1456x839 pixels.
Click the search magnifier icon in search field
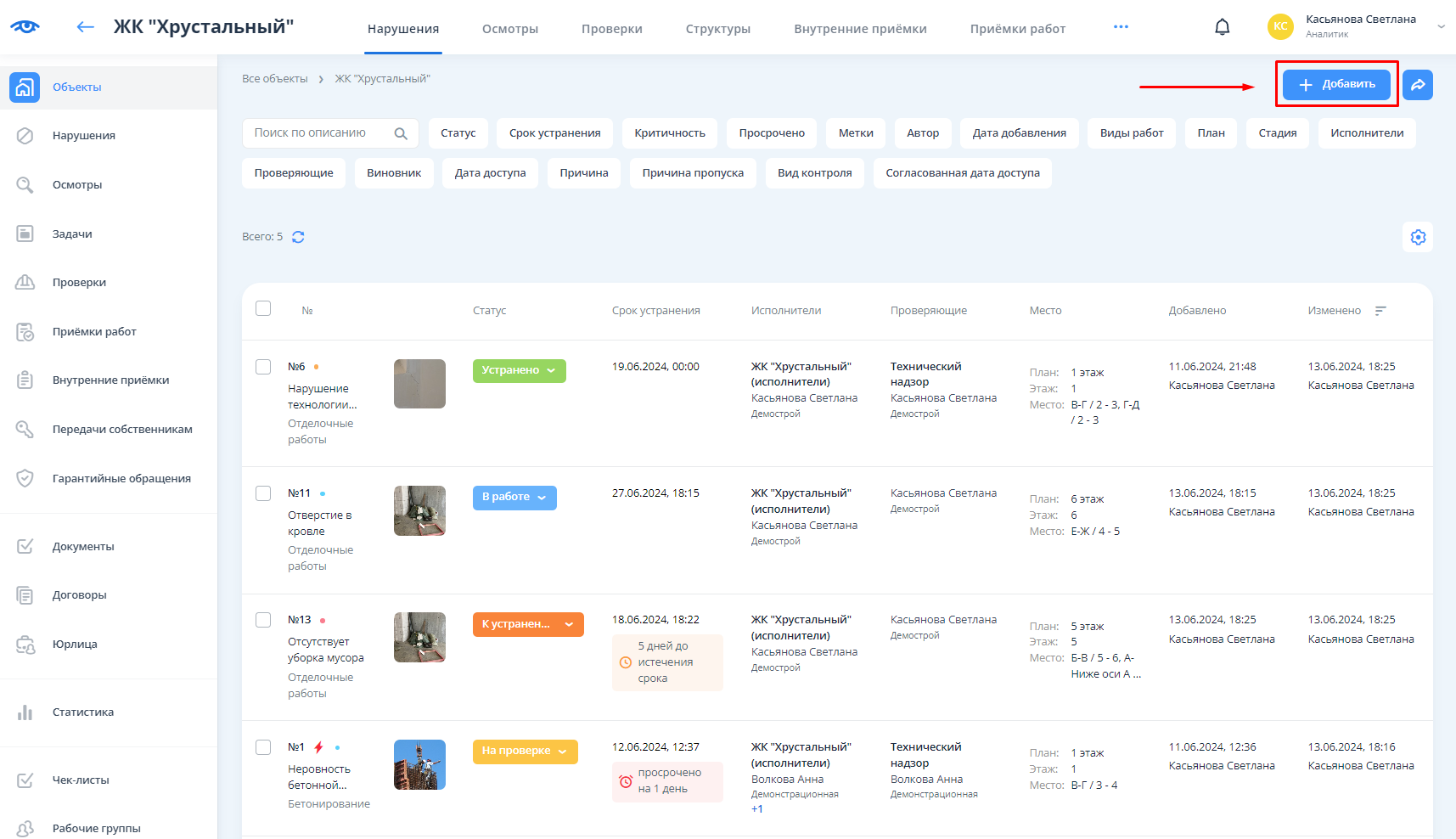tap(401, 133)
